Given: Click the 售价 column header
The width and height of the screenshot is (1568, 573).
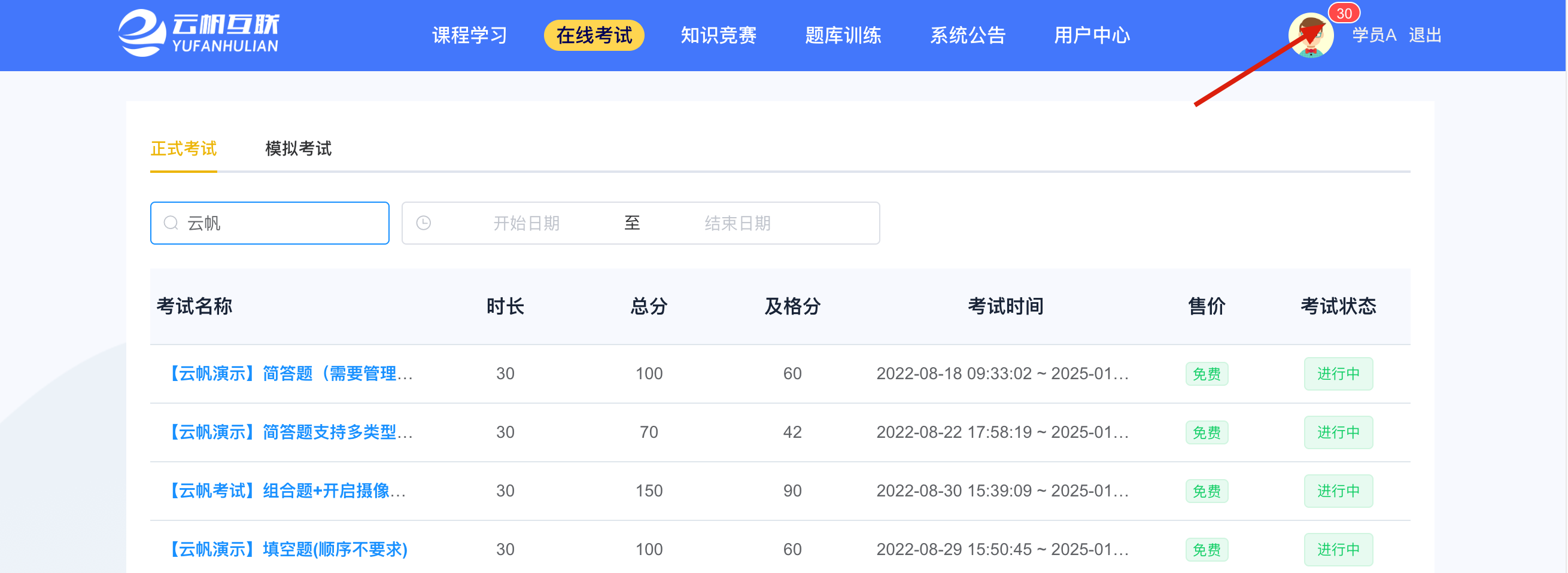Looking at the screenshot, I should click(1207, 306).
